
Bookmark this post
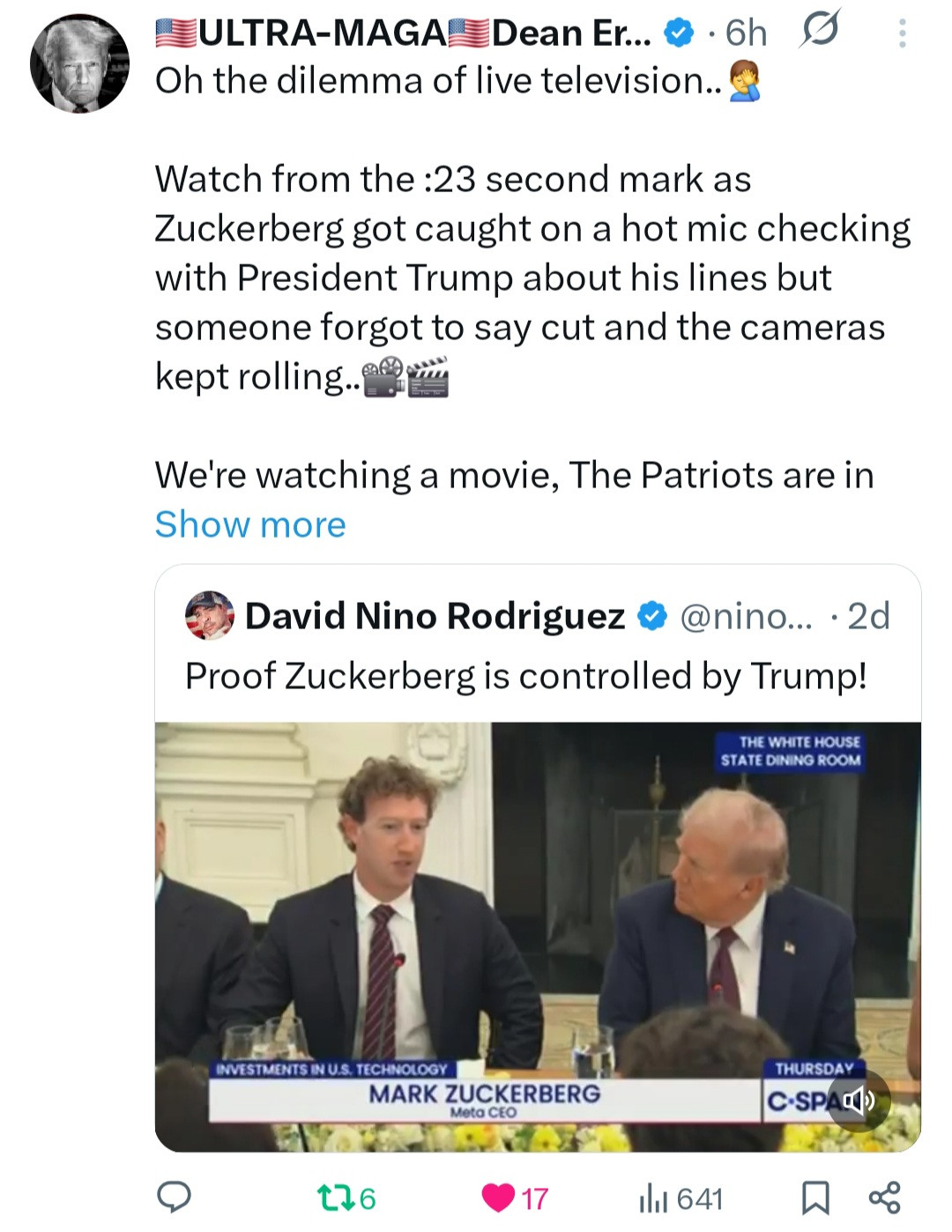(814, 1198)
